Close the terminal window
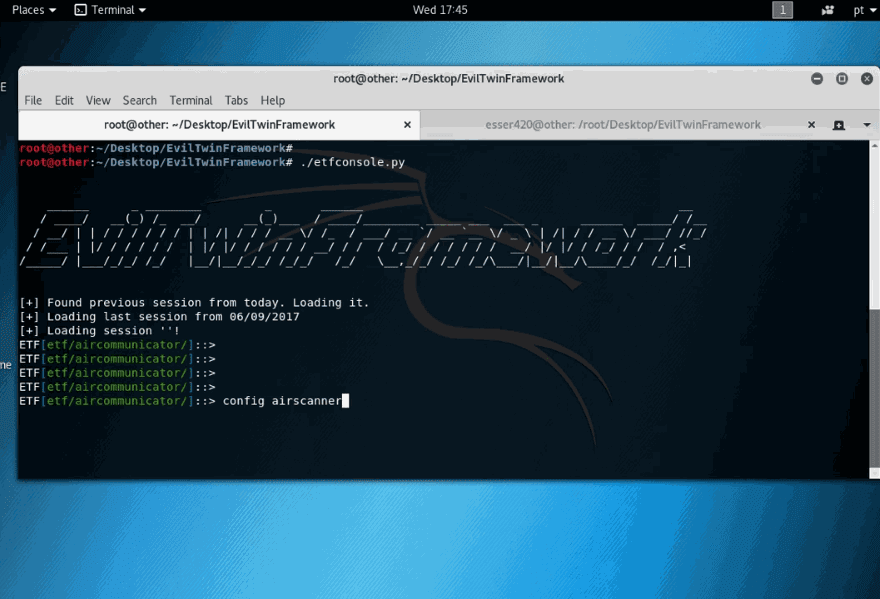 pos(867,79)
